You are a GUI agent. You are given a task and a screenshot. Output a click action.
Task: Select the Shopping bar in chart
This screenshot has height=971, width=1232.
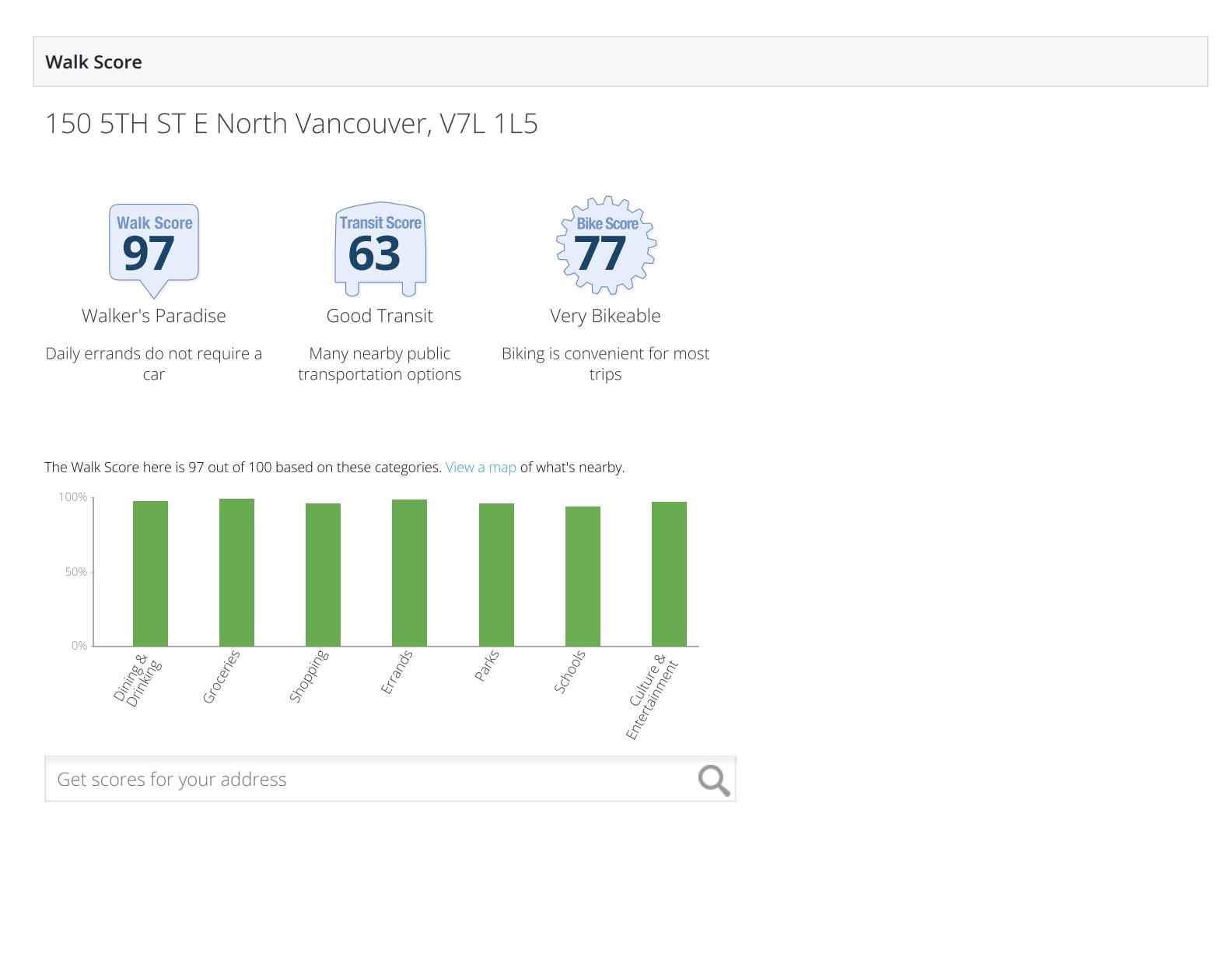click(323, 575)
